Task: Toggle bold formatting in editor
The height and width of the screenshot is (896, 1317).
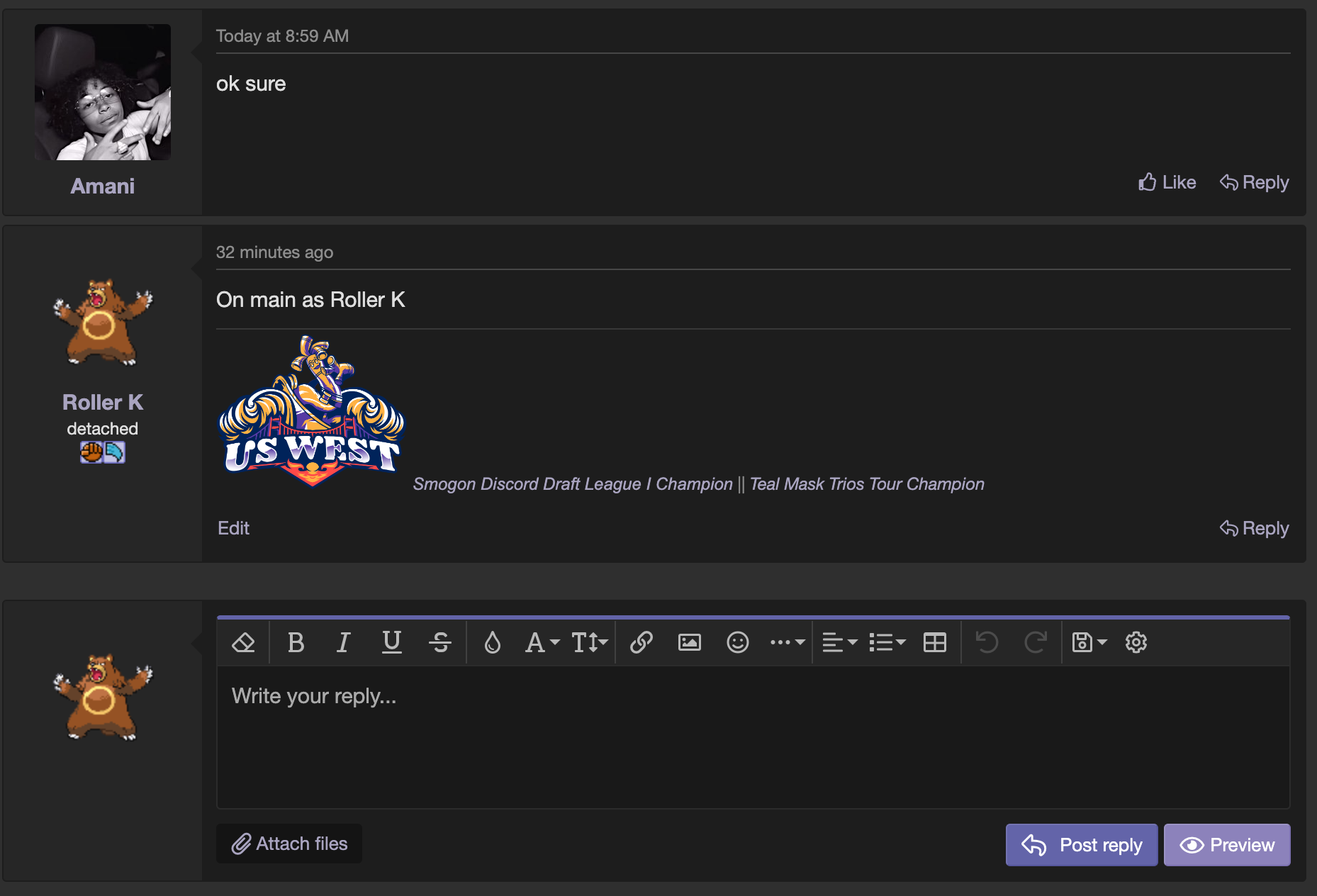Action: (x=296, y=642)
